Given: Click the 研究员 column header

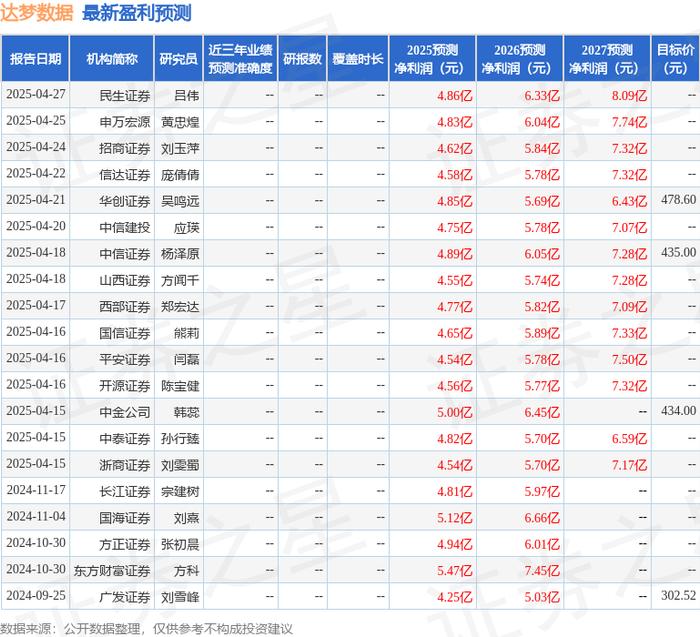Looking at the screenshot, I should click(x=179, y=59).
